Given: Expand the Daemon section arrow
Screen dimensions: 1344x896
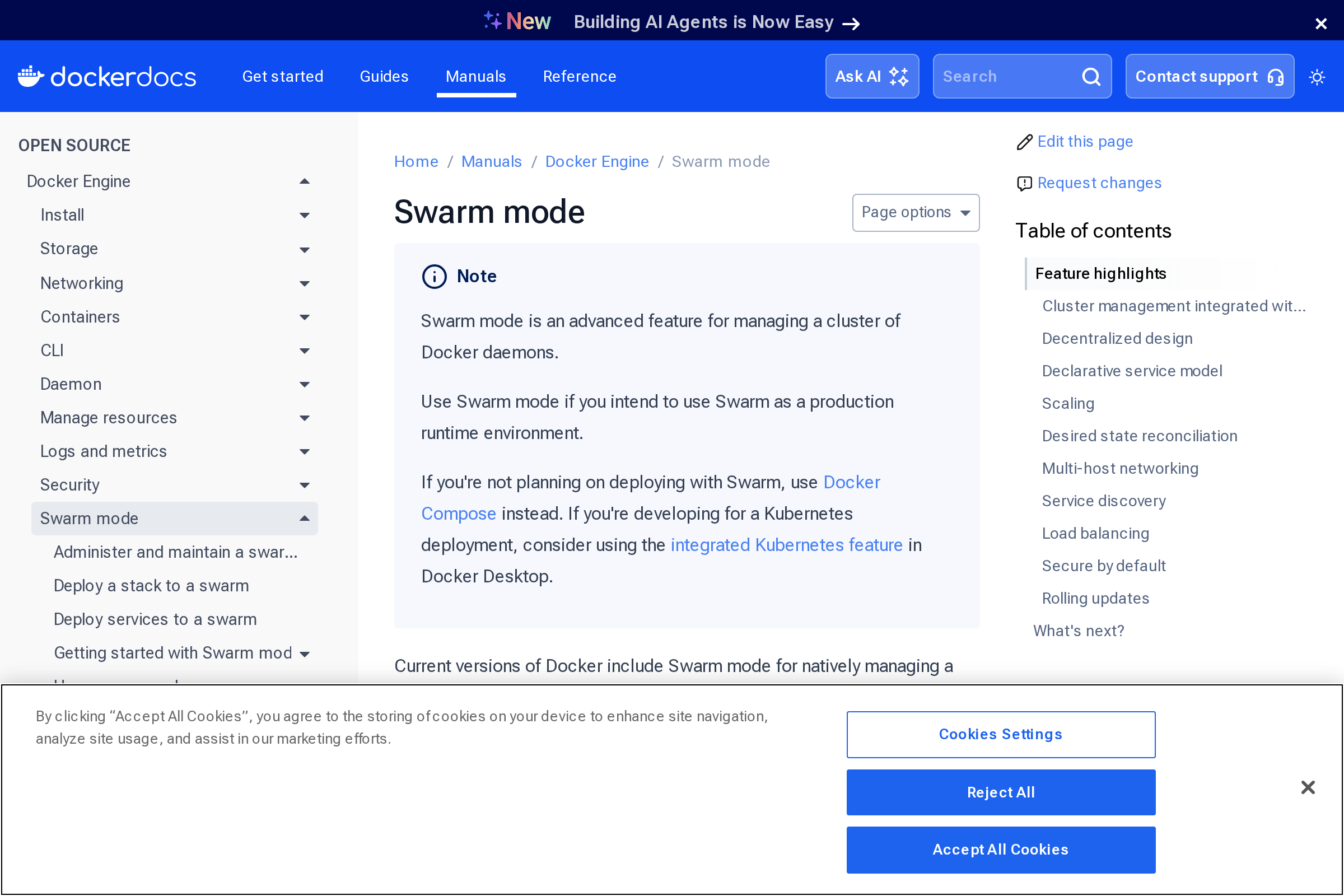Looking at the screenshot, I should pyautogui.click(x=305, y=385).
